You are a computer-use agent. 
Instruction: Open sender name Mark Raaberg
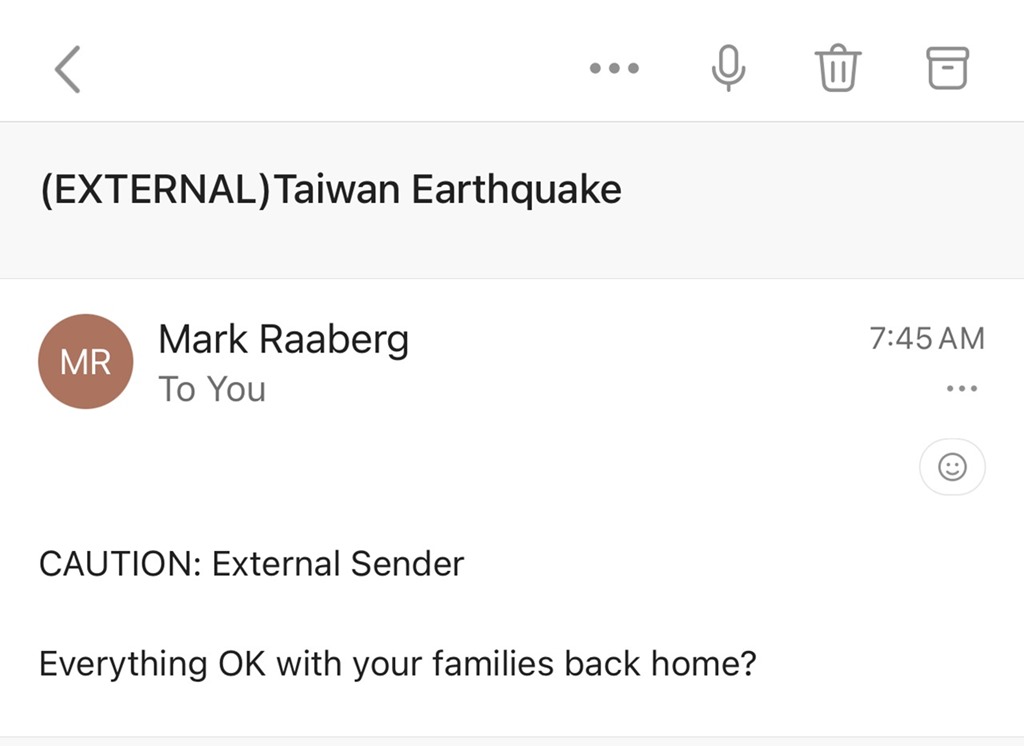pyautogui.click(x=283, y=340)
